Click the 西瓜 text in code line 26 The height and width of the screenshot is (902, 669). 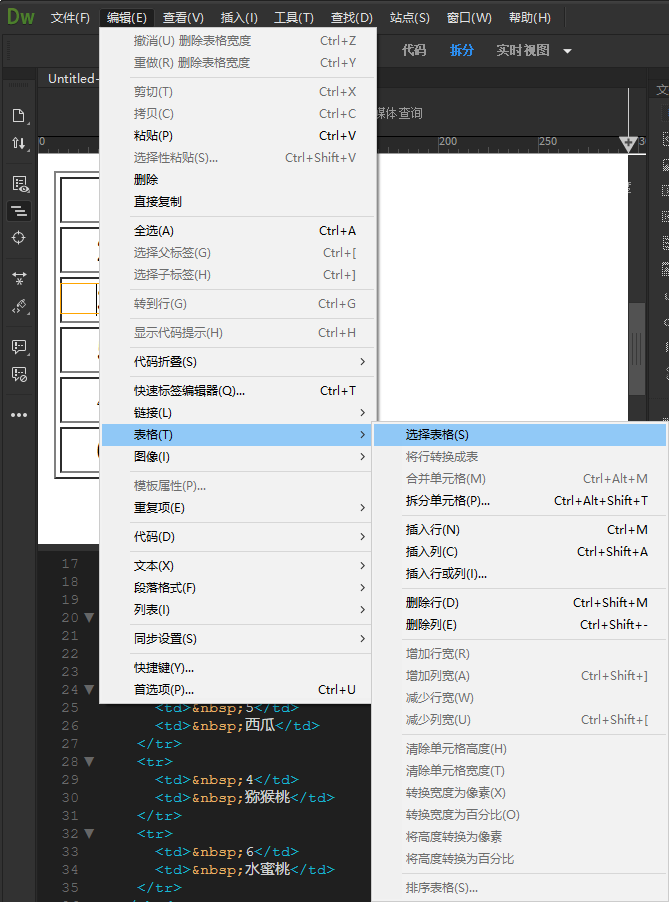(260, 725)
